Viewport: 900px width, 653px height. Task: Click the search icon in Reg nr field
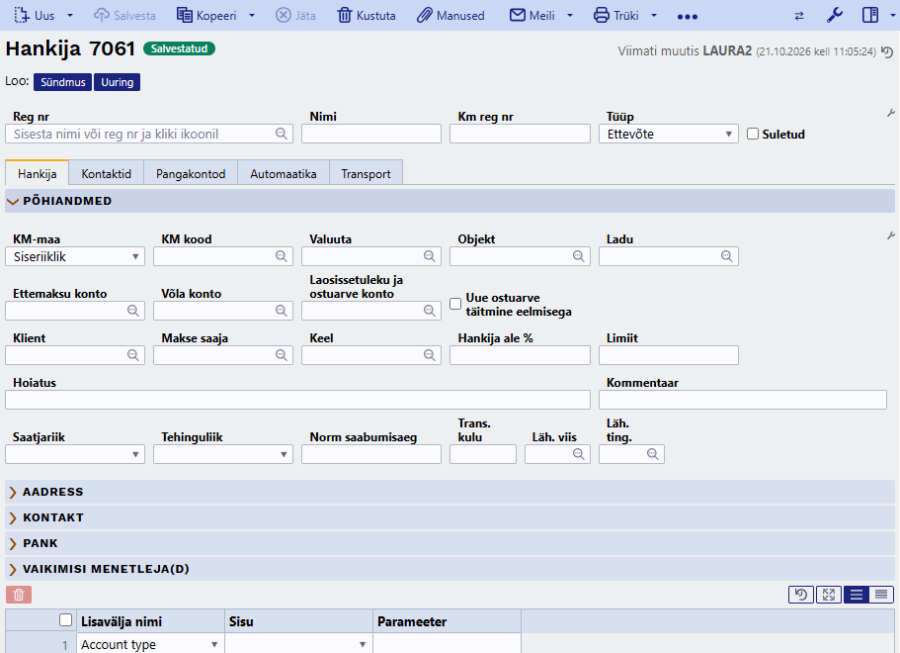click(x=281, y=134)
